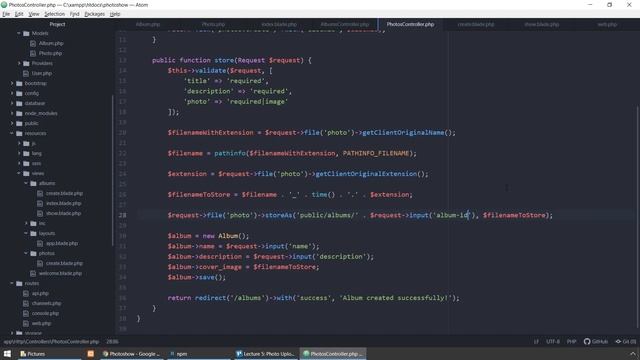Expand the config folder

(12, 93)
